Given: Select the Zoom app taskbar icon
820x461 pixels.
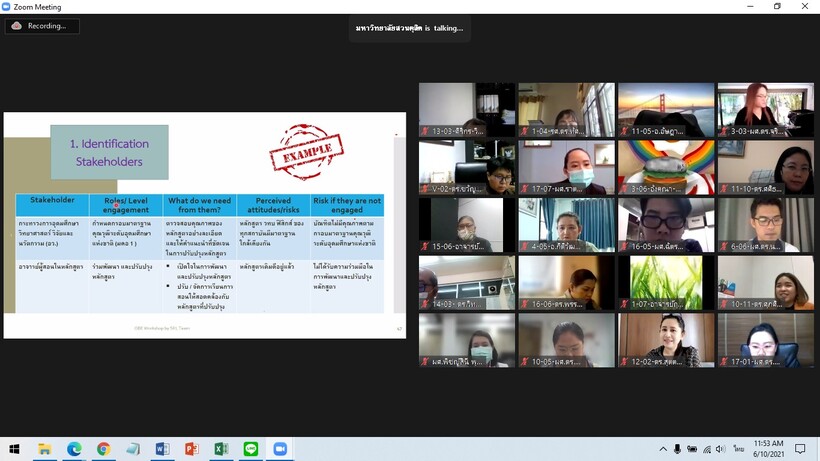Looking at the screenshot, I should pyautogui.click(x=280, y=449).
